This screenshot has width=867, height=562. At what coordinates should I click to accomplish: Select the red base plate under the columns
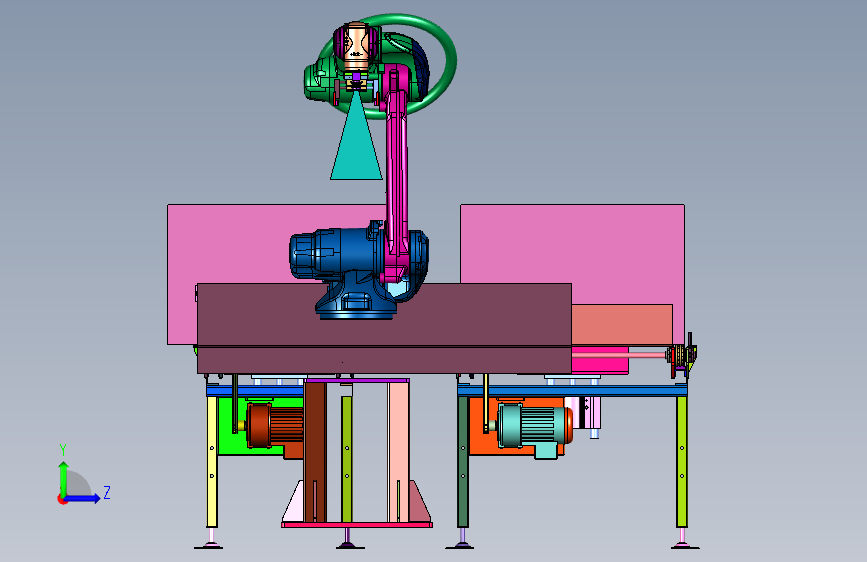click(357, 525)
